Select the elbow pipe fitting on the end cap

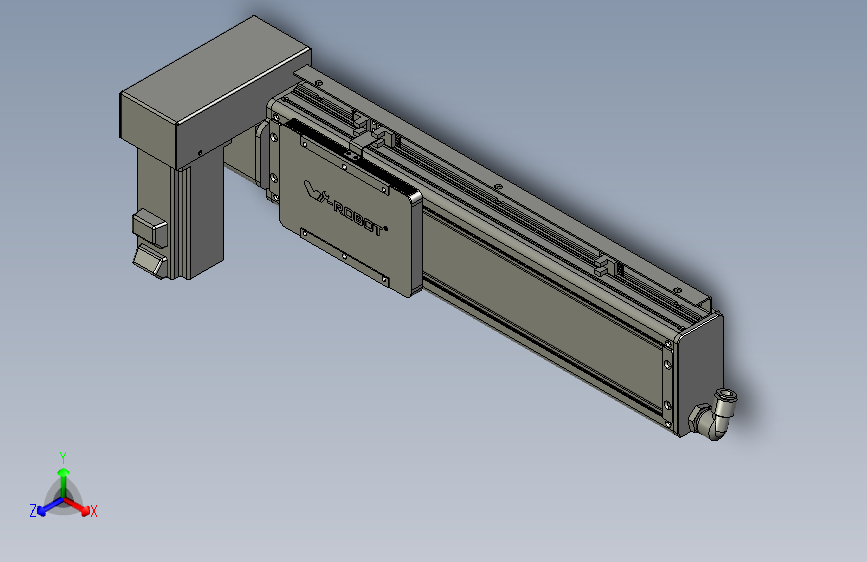(713, 415)
